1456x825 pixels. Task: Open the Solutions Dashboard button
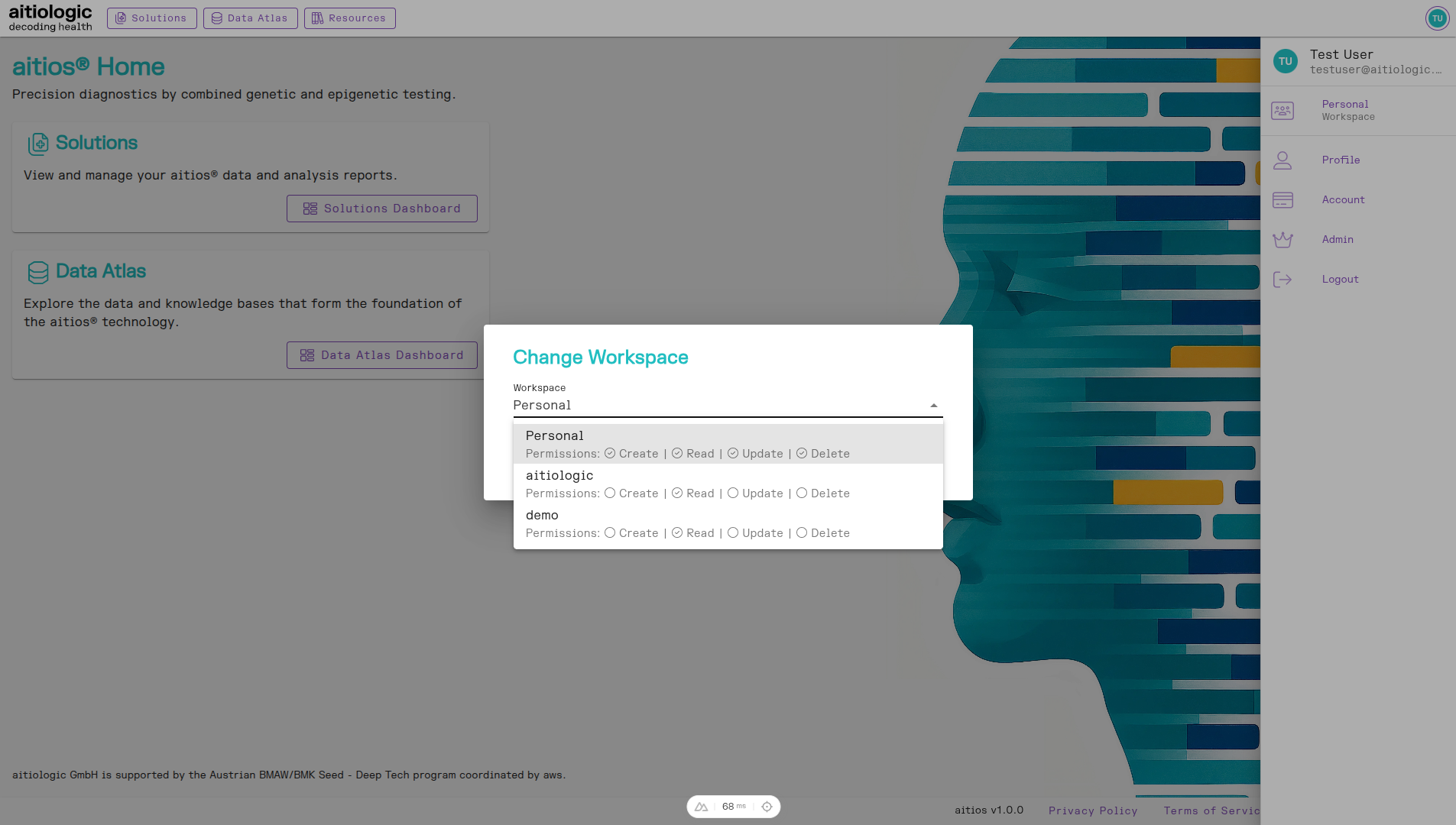[x=382, y=209]
